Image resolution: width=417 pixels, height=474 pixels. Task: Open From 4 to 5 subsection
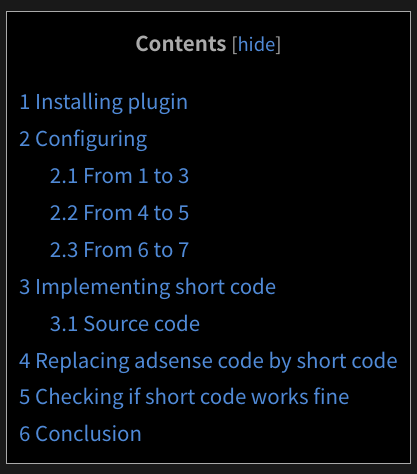pyautogui.click(x=119, y=213)
